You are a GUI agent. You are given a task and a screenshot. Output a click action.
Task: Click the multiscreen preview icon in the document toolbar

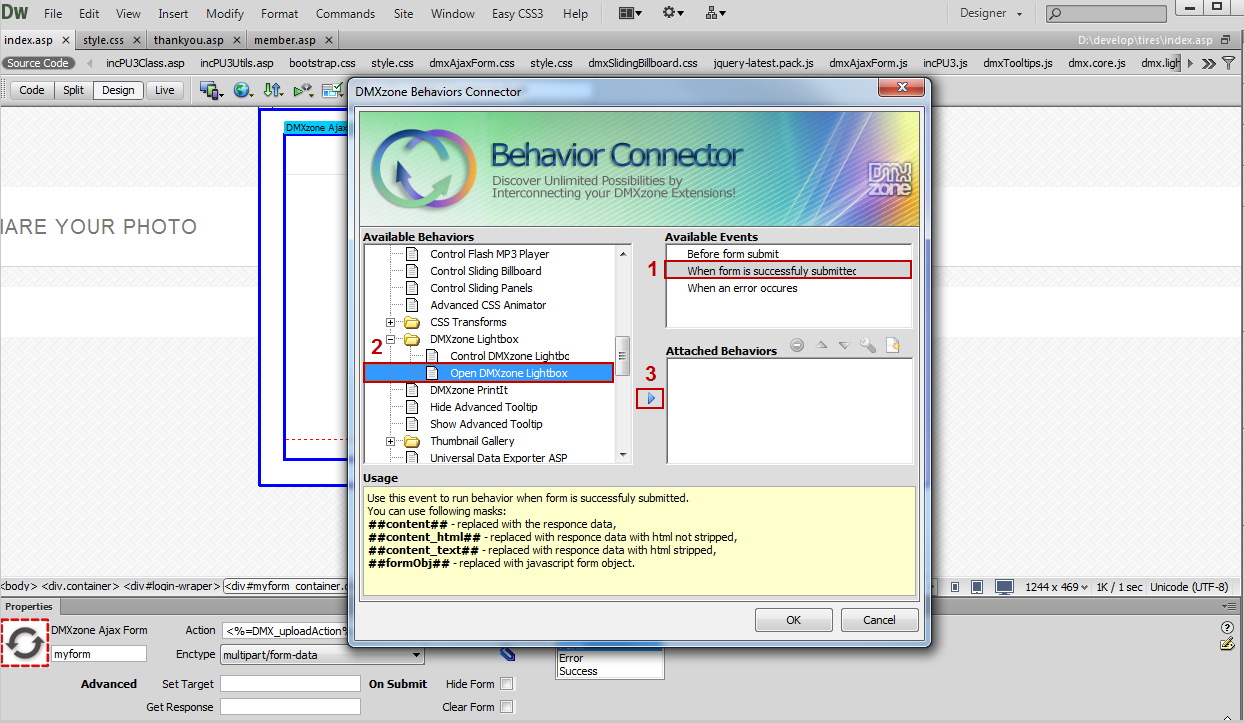212,90
